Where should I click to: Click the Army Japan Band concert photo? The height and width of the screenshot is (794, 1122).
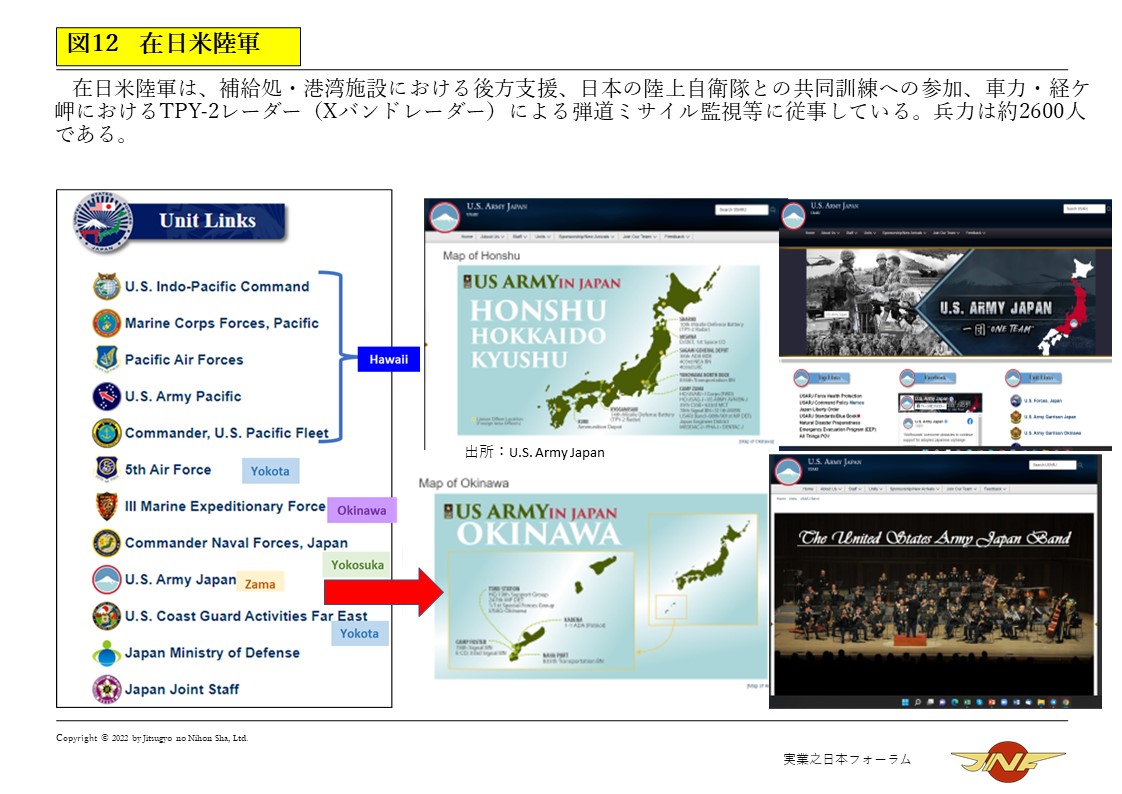[934, 604]
